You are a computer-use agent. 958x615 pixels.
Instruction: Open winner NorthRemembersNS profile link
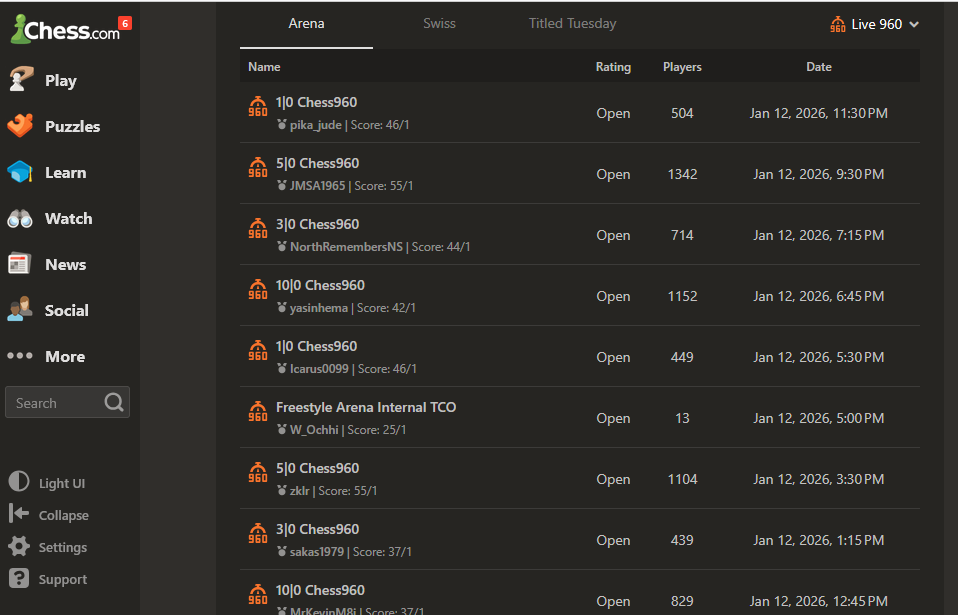click(345, 247)
